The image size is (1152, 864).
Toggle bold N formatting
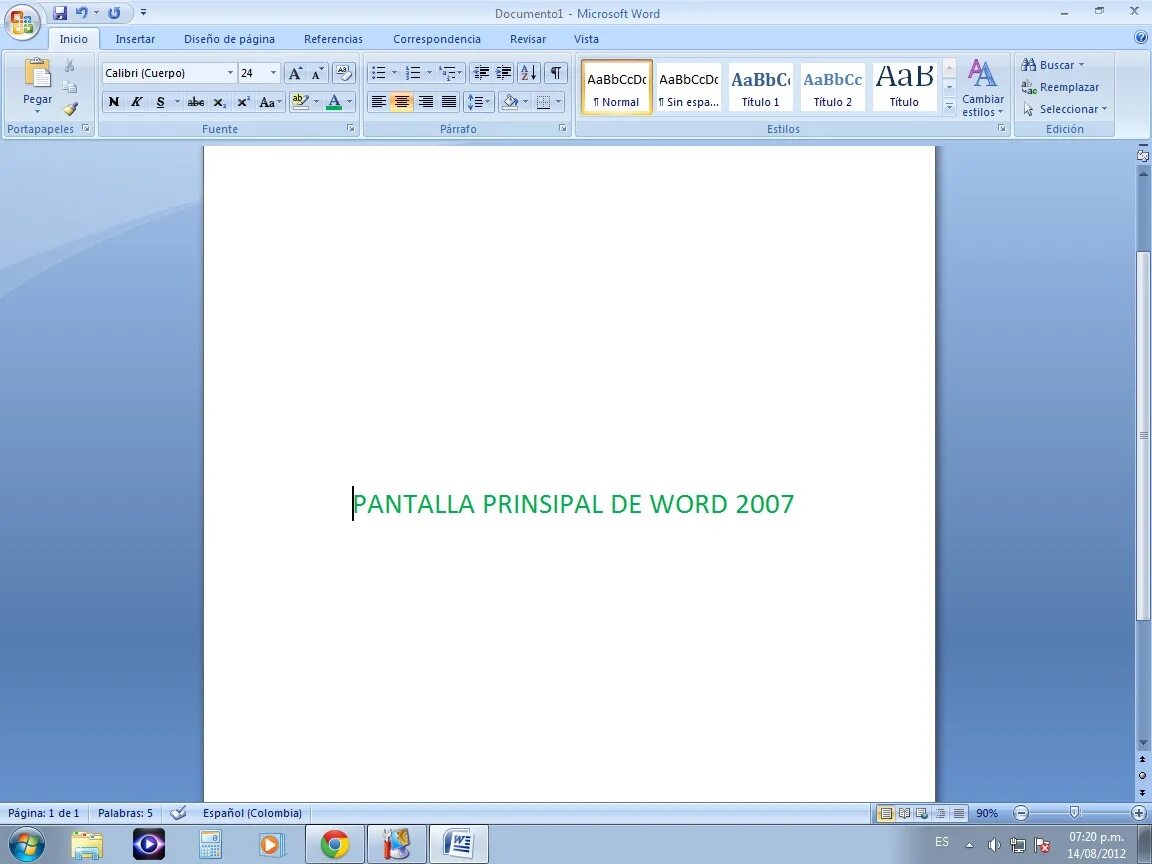point(114,102)
